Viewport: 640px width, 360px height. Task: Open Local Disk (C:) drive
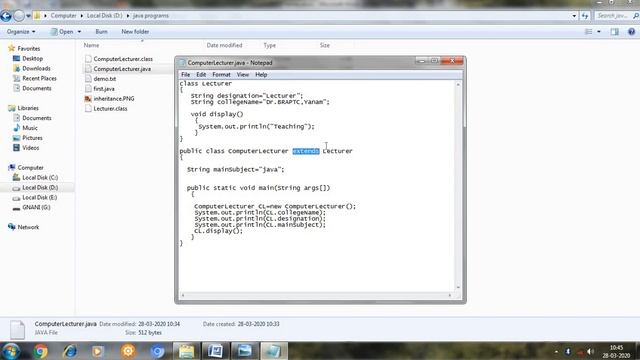(x=40, y=178)
